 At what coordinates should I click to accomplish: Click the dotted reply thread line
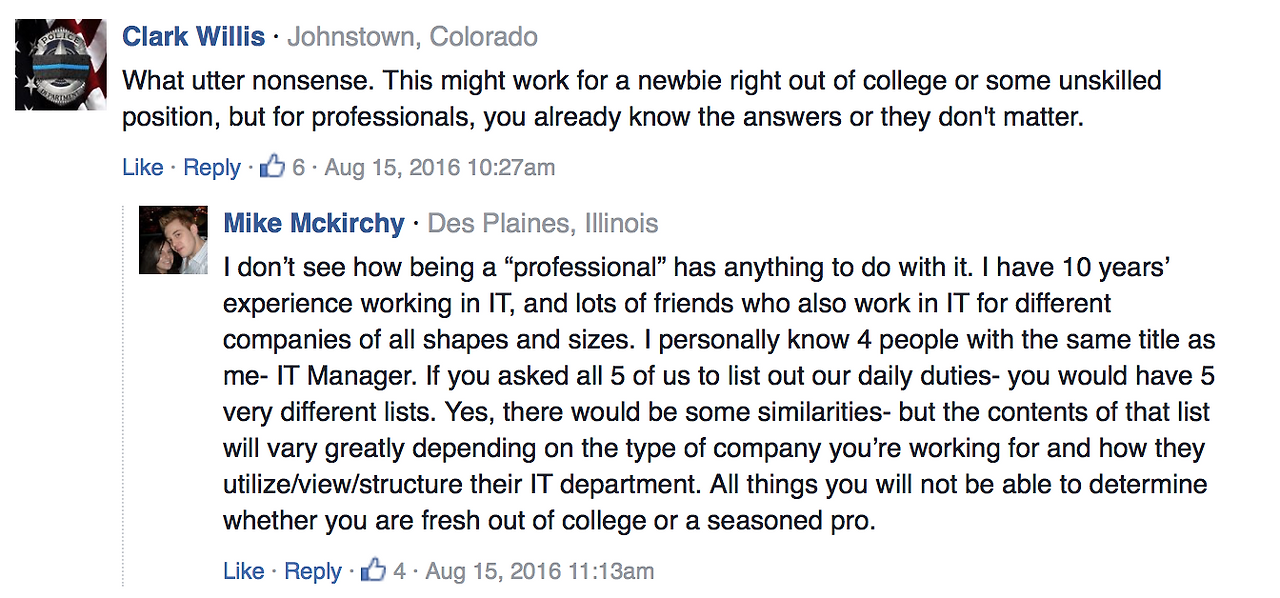123,395
